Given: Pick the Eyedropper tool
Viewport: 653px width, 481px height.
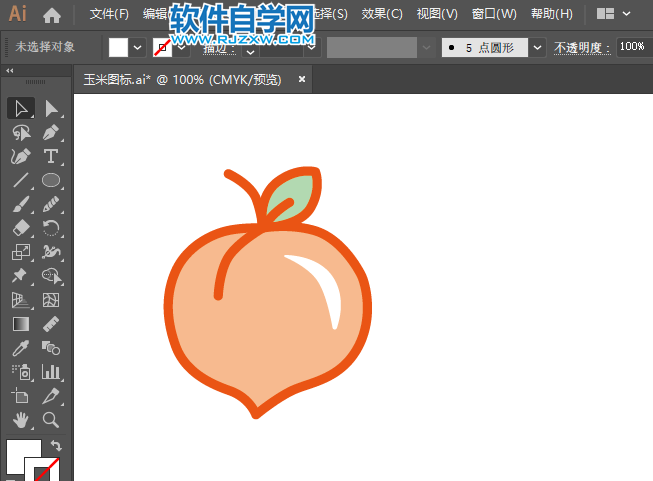Looking at the screenshot, I should [x=21, y=348].
